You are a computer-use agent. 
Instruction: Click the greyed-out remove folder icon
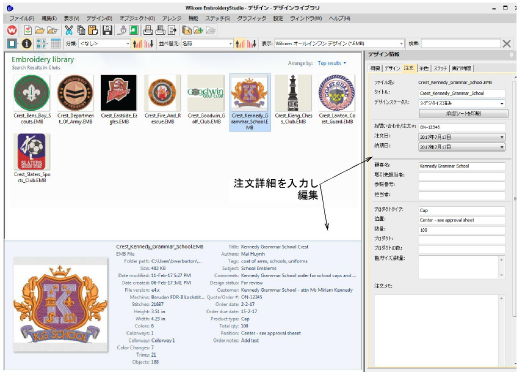(210, 30)
